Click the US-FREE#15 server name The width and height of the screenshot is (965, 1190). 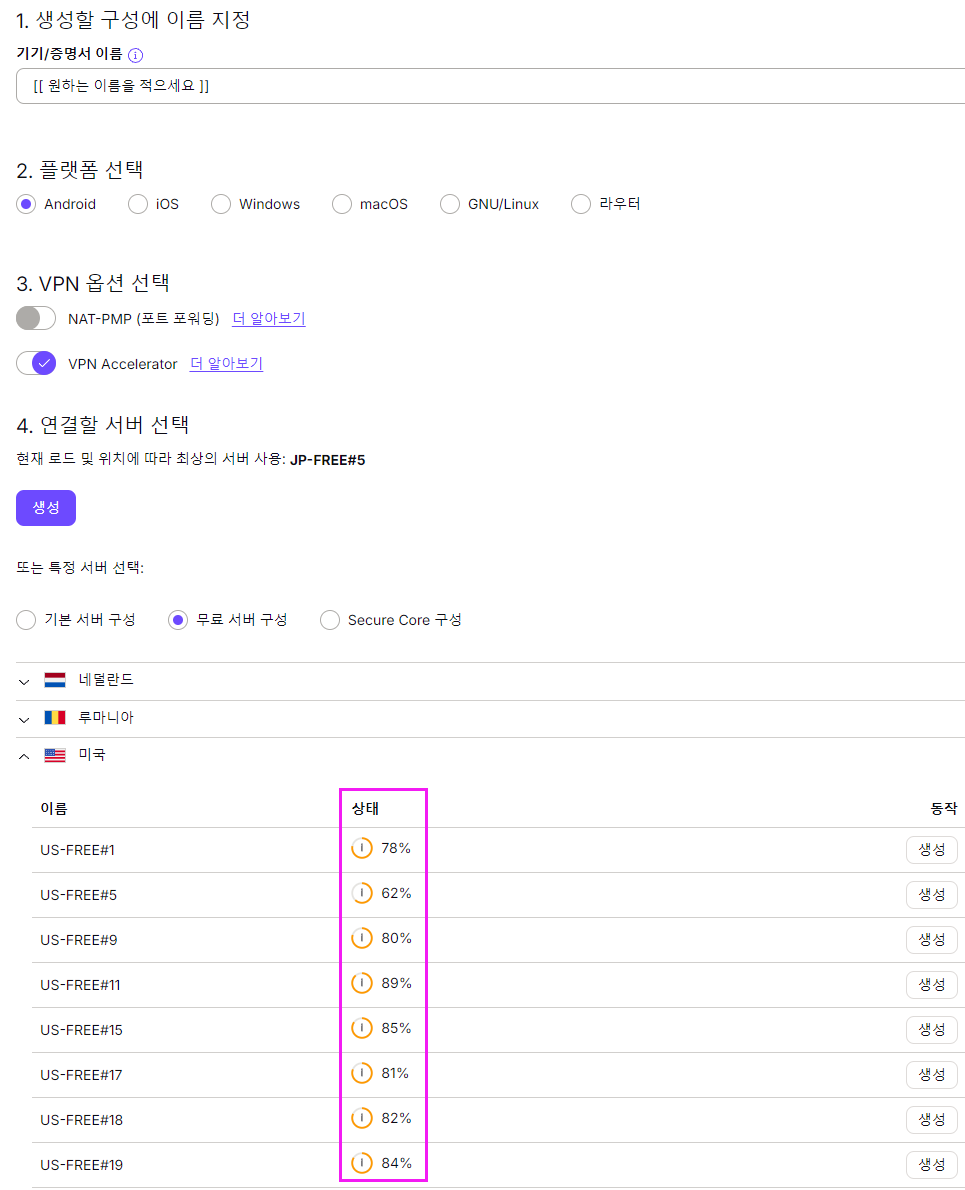tap(81, 1030)
